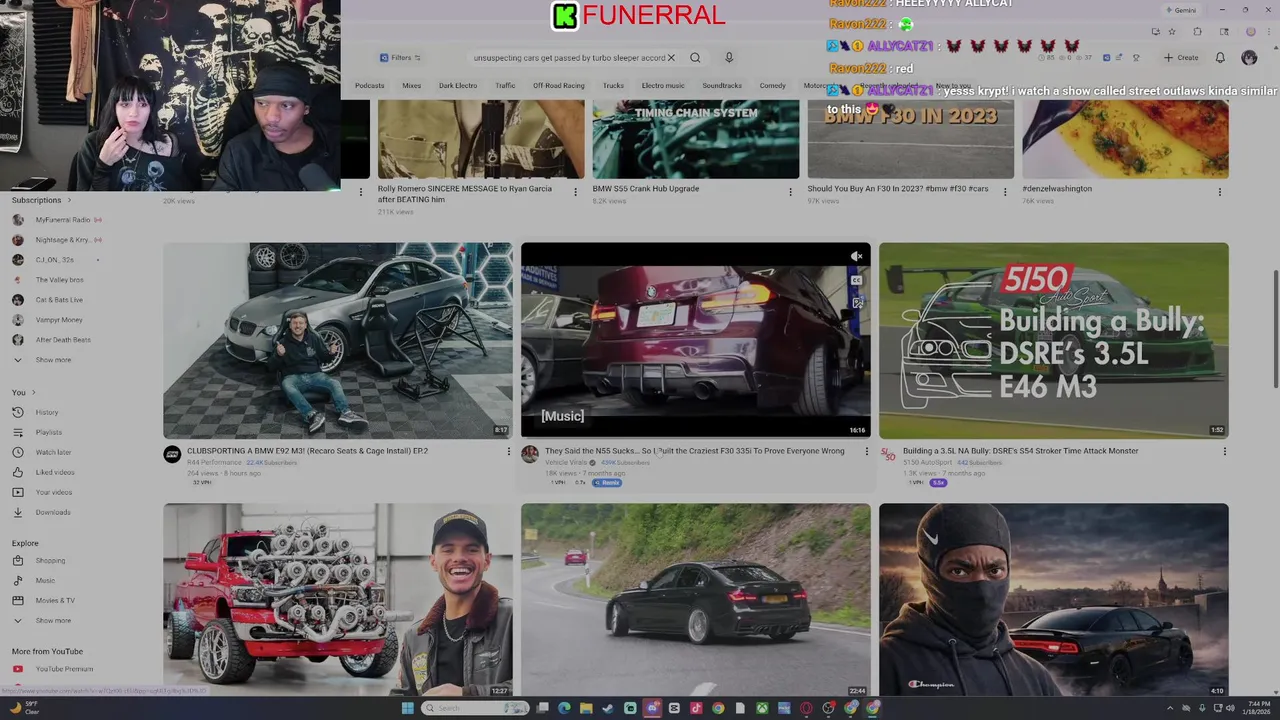Click the page vertical scrollbar
This screenshot has width=1280, height=720.
(1276, 330)
